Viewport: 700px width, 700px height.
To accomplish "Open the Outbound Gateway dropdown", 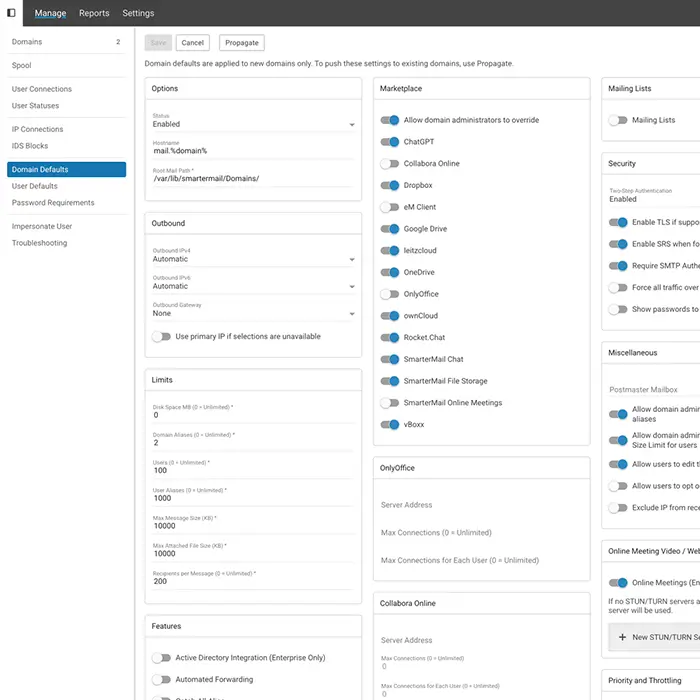I will 253,310.
